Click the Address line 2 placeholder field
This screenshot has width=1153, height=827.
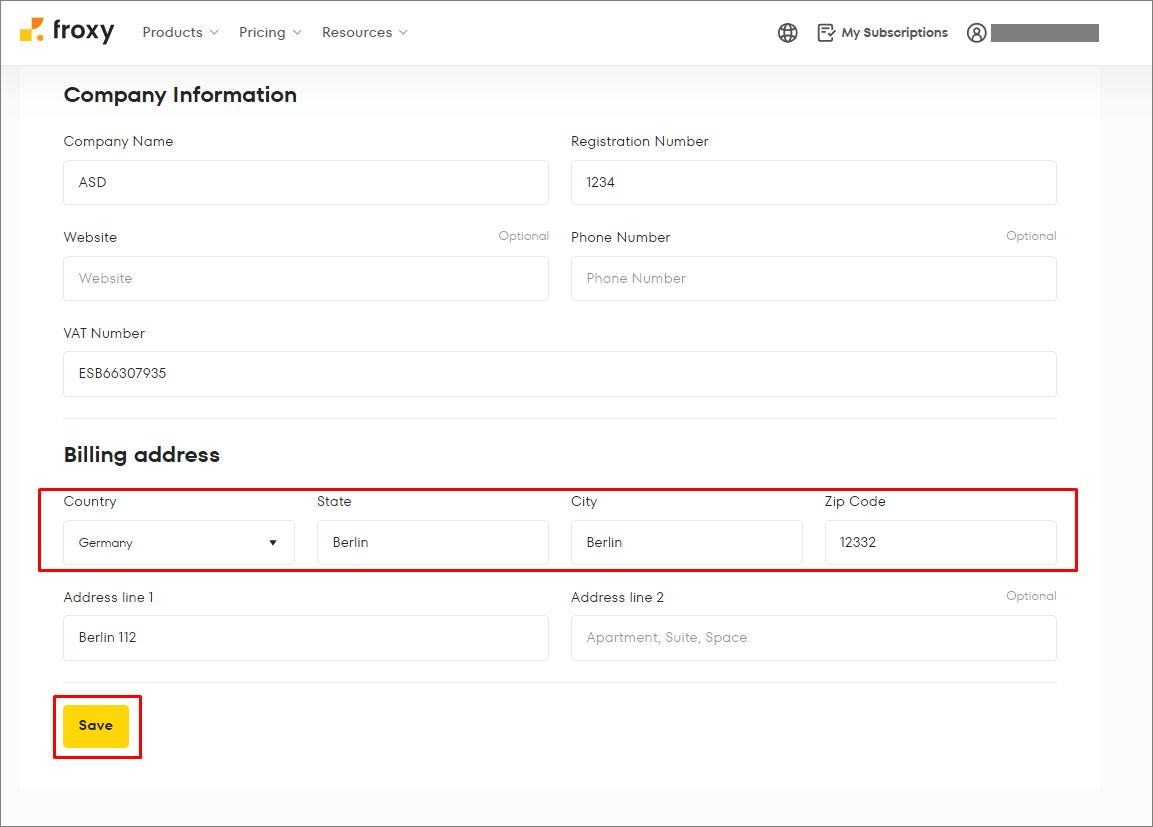click(x=813, y=637)
